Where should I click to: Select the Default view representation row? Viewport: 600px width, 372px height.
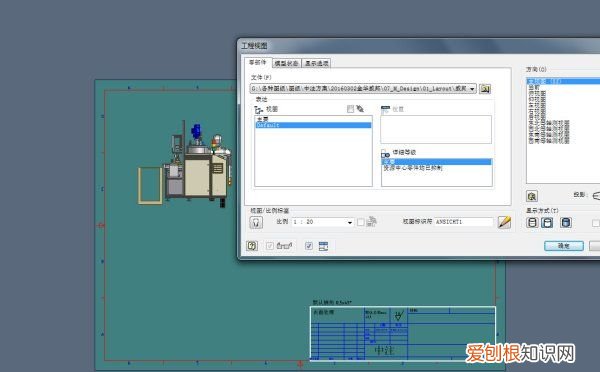tap(313, 125)
